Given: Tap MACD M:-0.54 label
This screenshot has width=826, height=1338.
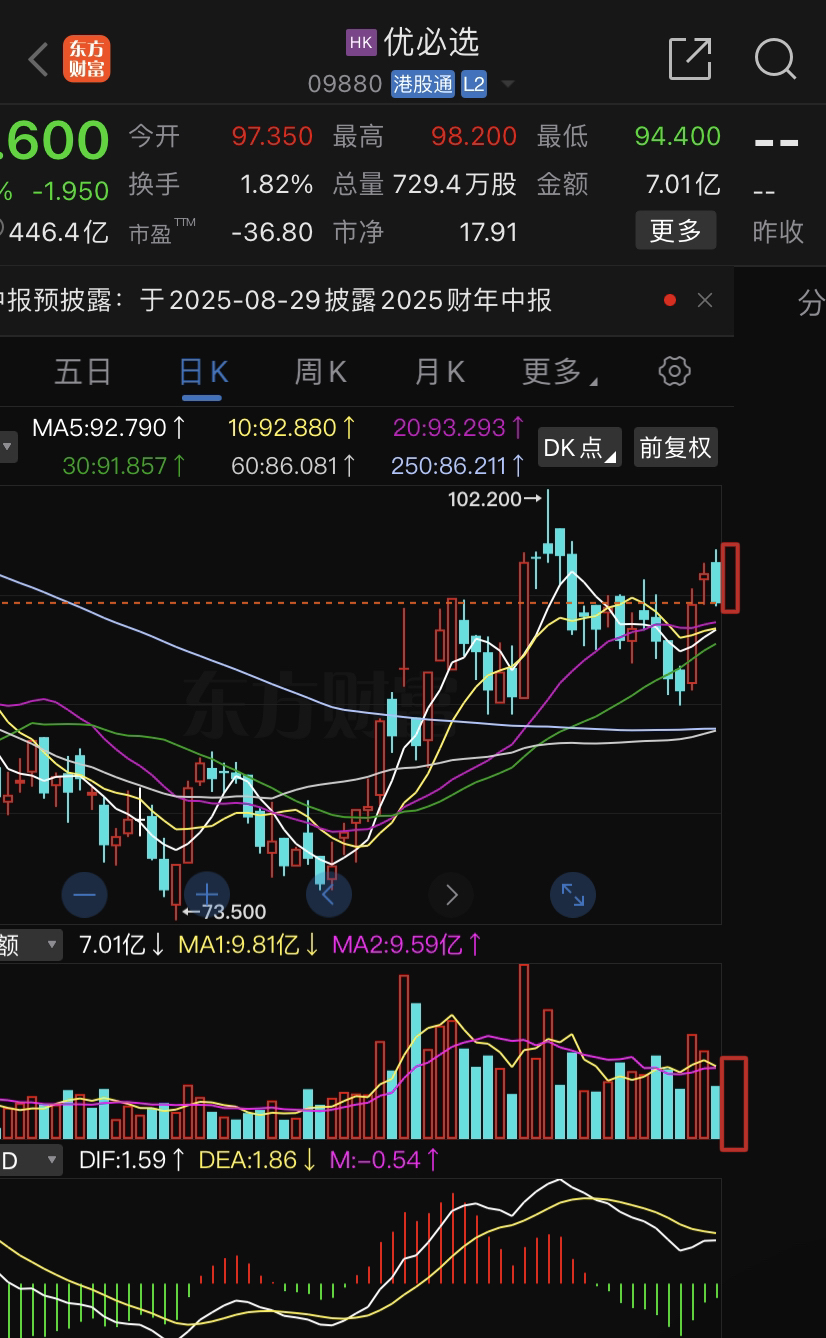Looking at the screenshot, I should click(385, 1160).
